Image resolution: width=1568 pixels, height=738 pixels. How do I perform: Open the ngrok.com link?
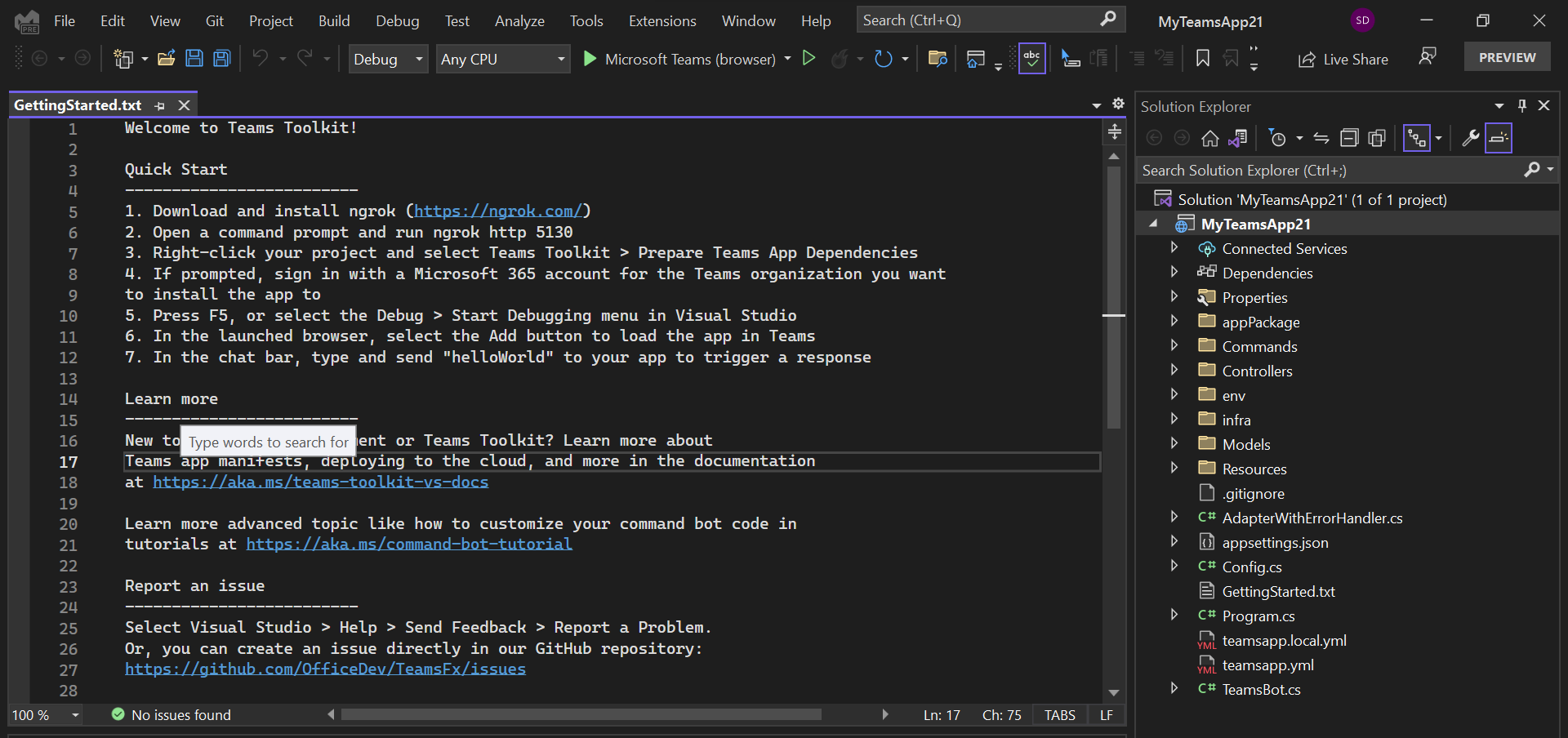[x=498, y=211]
